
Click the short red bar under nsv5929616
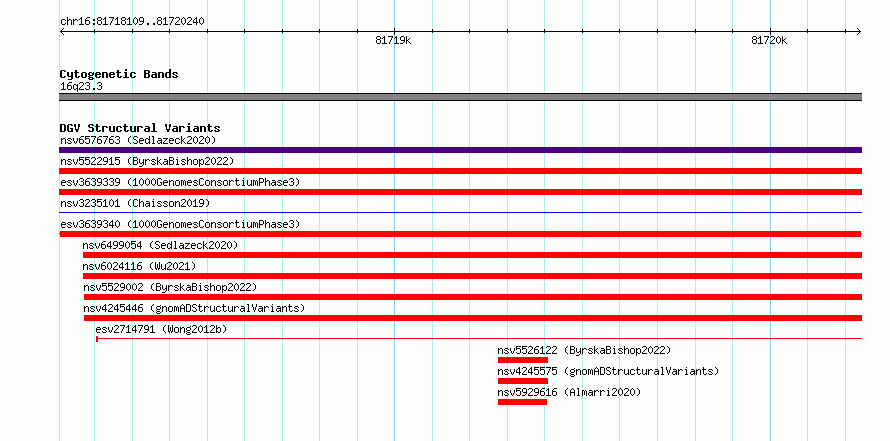(x=522, y=402)
